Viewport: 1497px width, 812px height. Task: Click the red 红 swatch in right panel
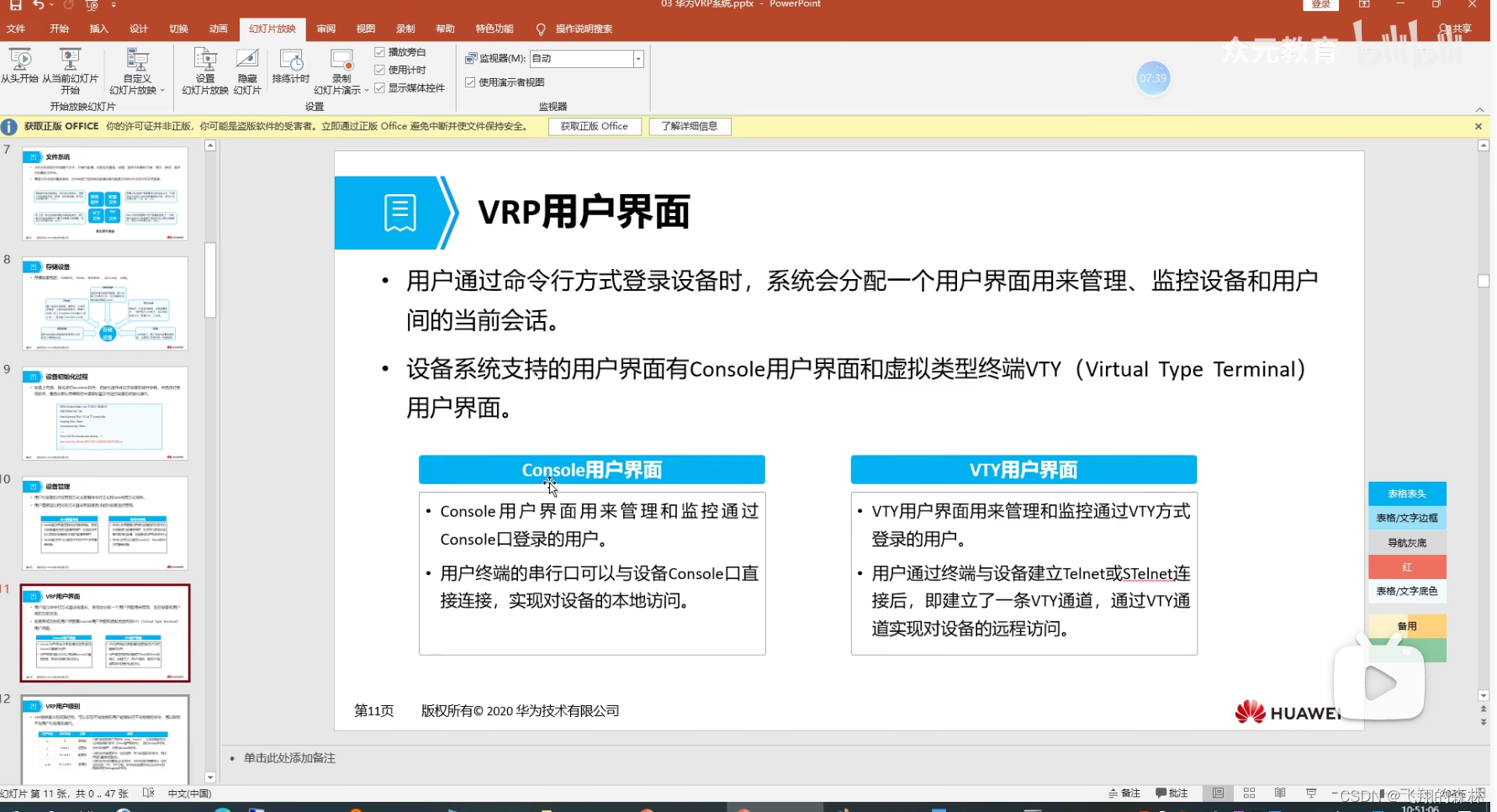[1406, 567]
